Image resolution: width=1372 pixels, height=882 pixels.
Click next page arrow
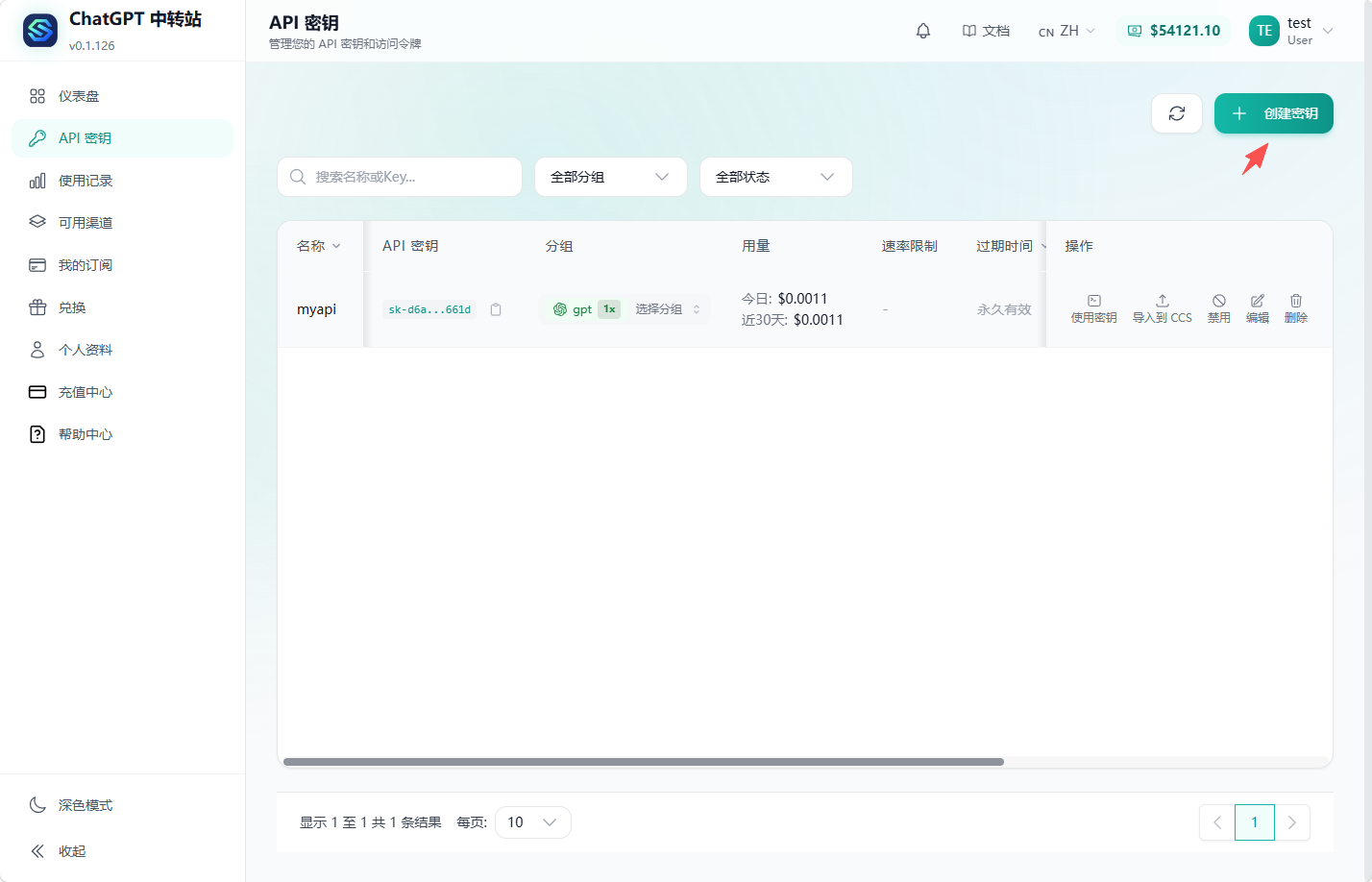click(x=1292, y=822)
